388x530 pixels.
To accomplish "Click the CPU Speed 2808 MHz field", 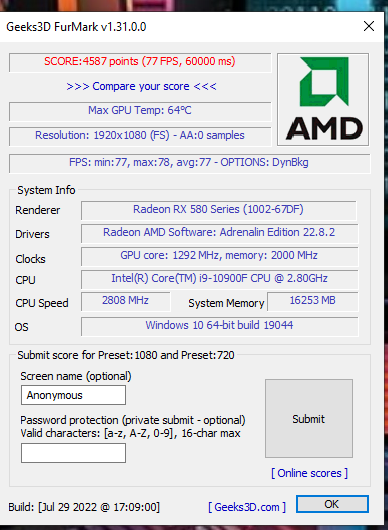I will [126, 302].
